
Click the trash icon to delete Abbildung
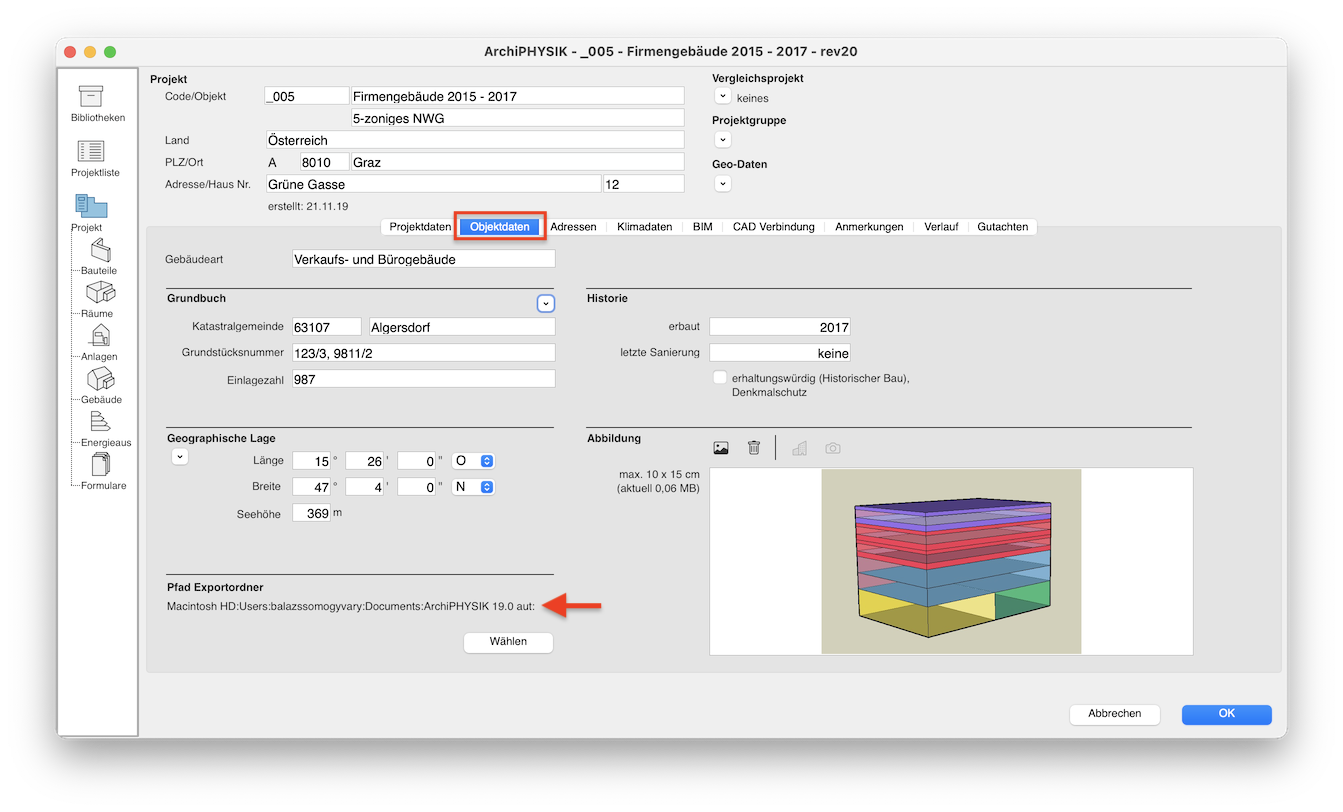pyautogui.click(x=754, y=448)
